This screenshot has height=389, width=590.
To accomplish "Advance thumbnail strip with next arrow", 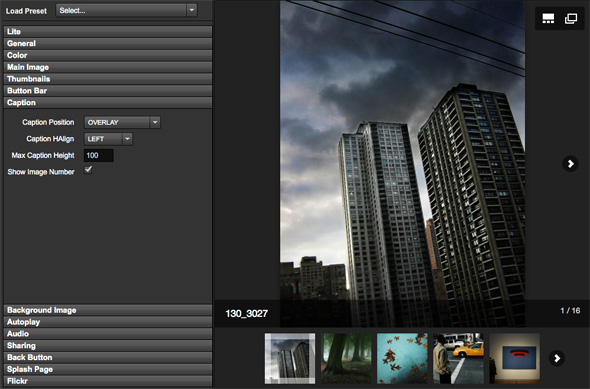I will (x=557, y=358).
